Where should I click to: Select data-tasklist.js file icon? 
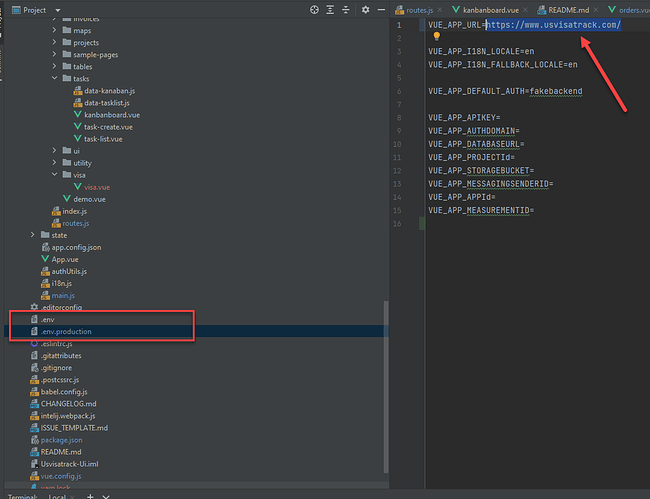tap(78, 103)
